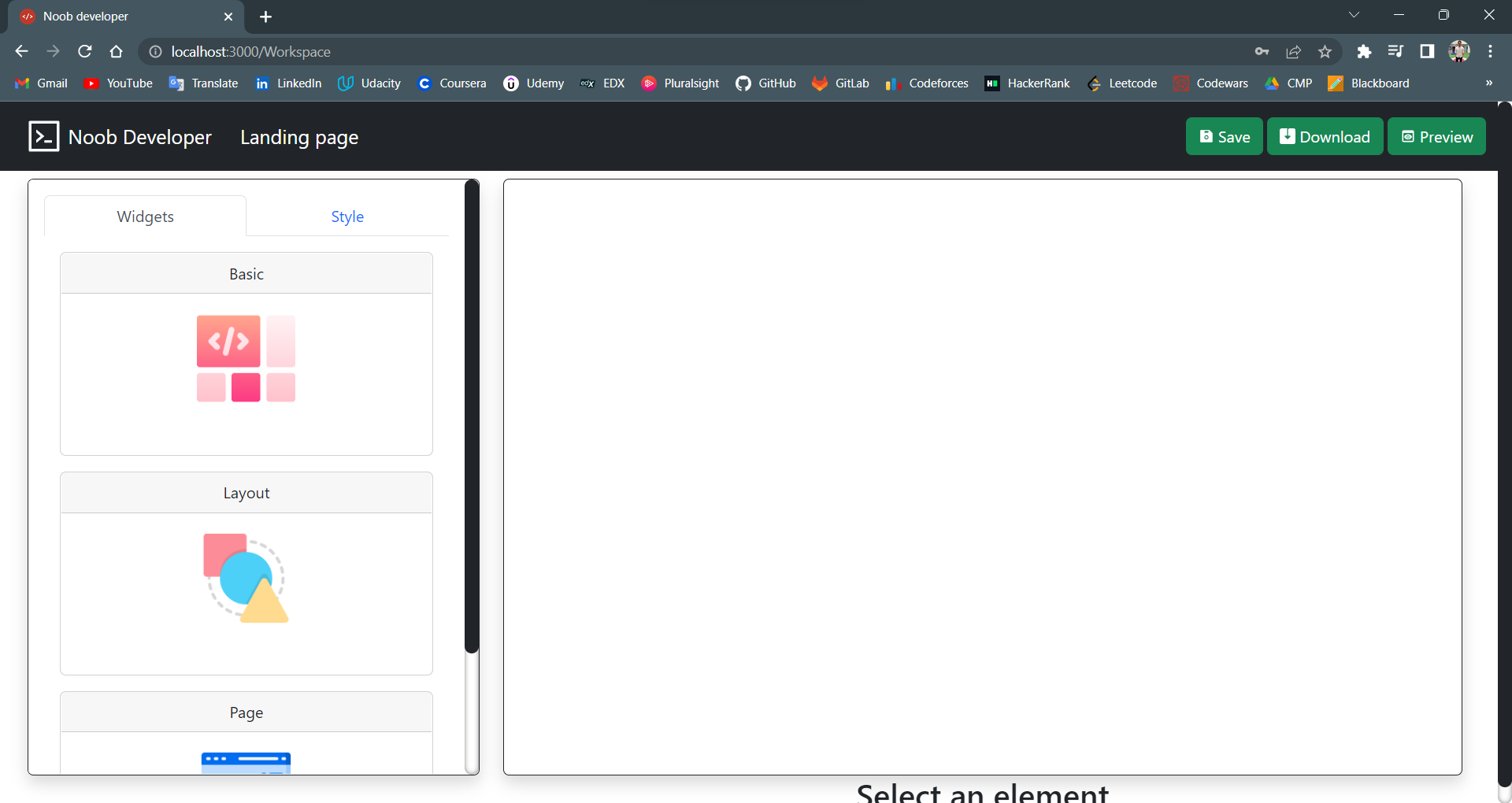The width and height of the screenshot is (1512, 803).
Task: Click the widgets panel vertical scrollbar
Action: pos(472,416)
